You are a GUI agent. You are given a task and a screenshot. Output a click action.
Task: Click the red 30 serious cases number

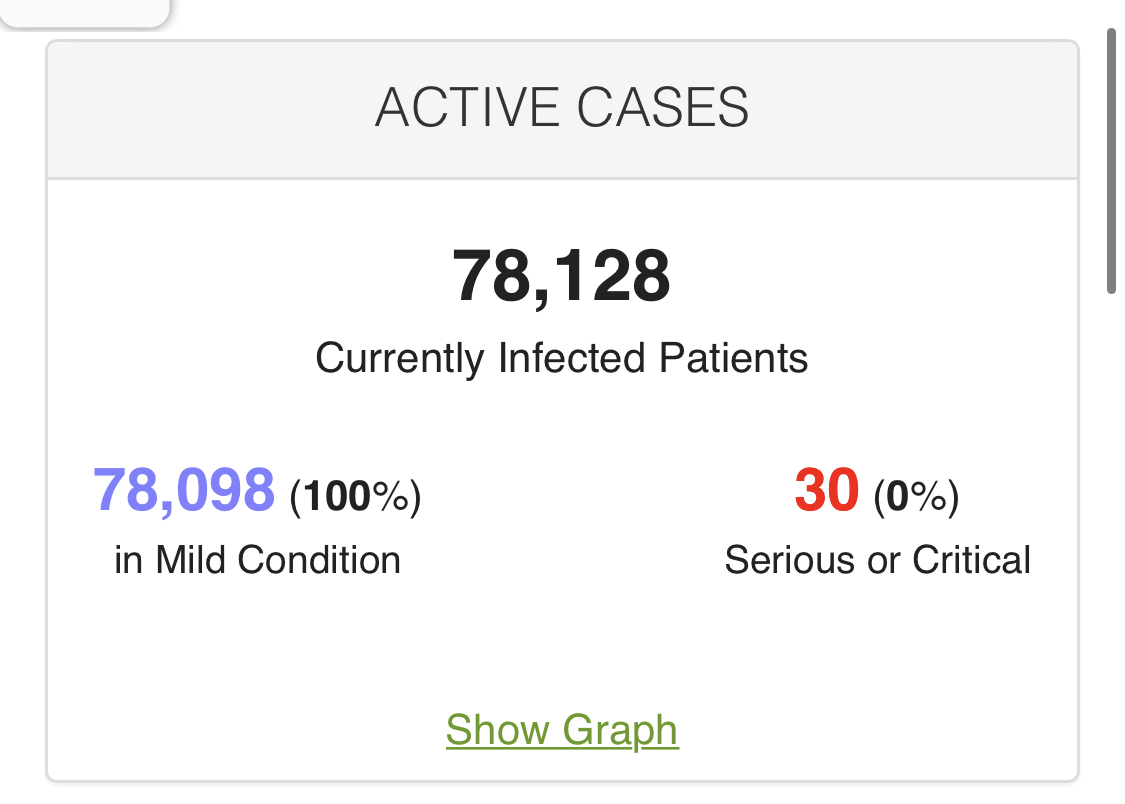[x=826, y=490]
